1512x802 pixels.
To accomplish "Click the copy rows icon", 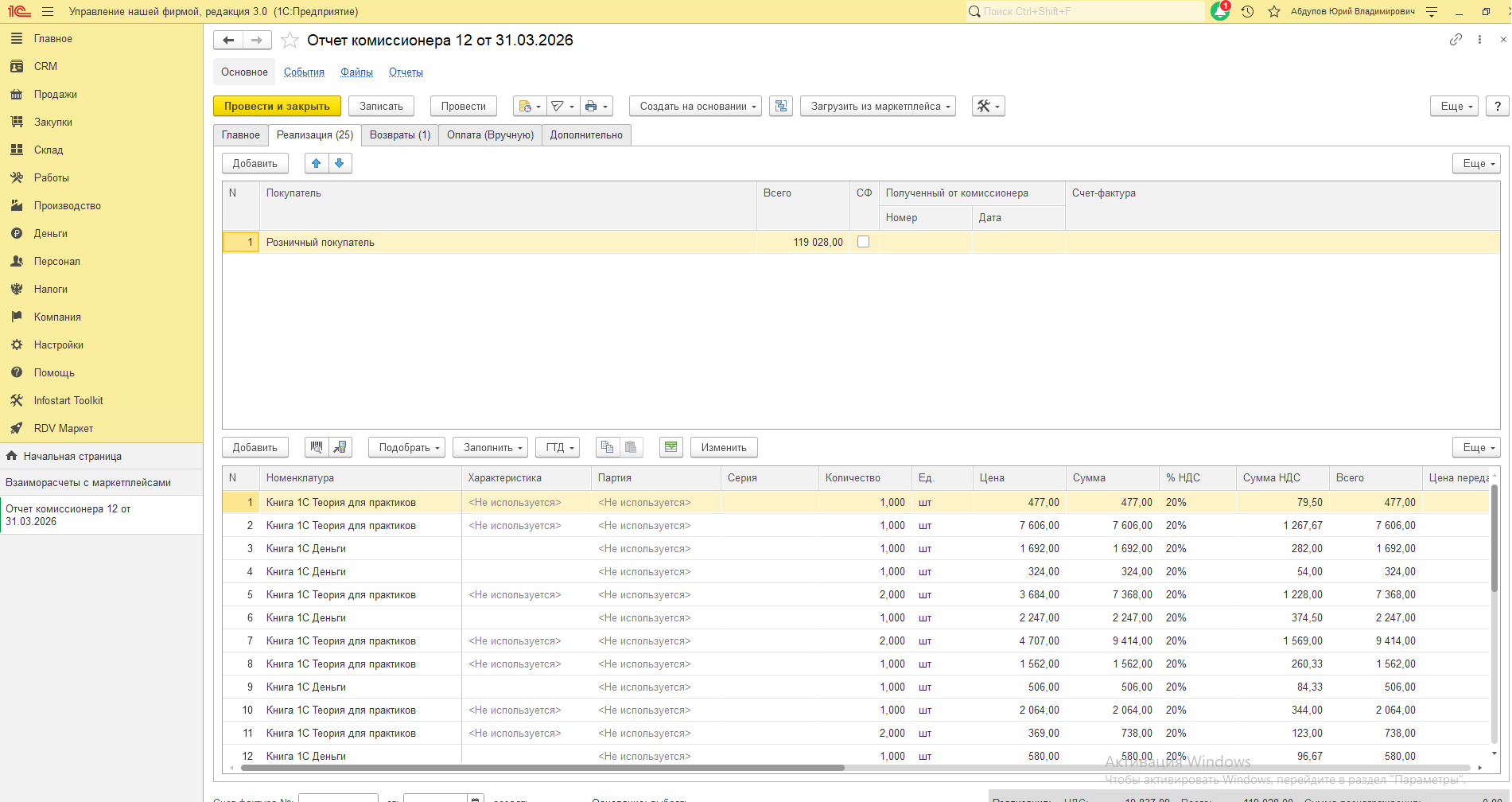I will point(607,447).
